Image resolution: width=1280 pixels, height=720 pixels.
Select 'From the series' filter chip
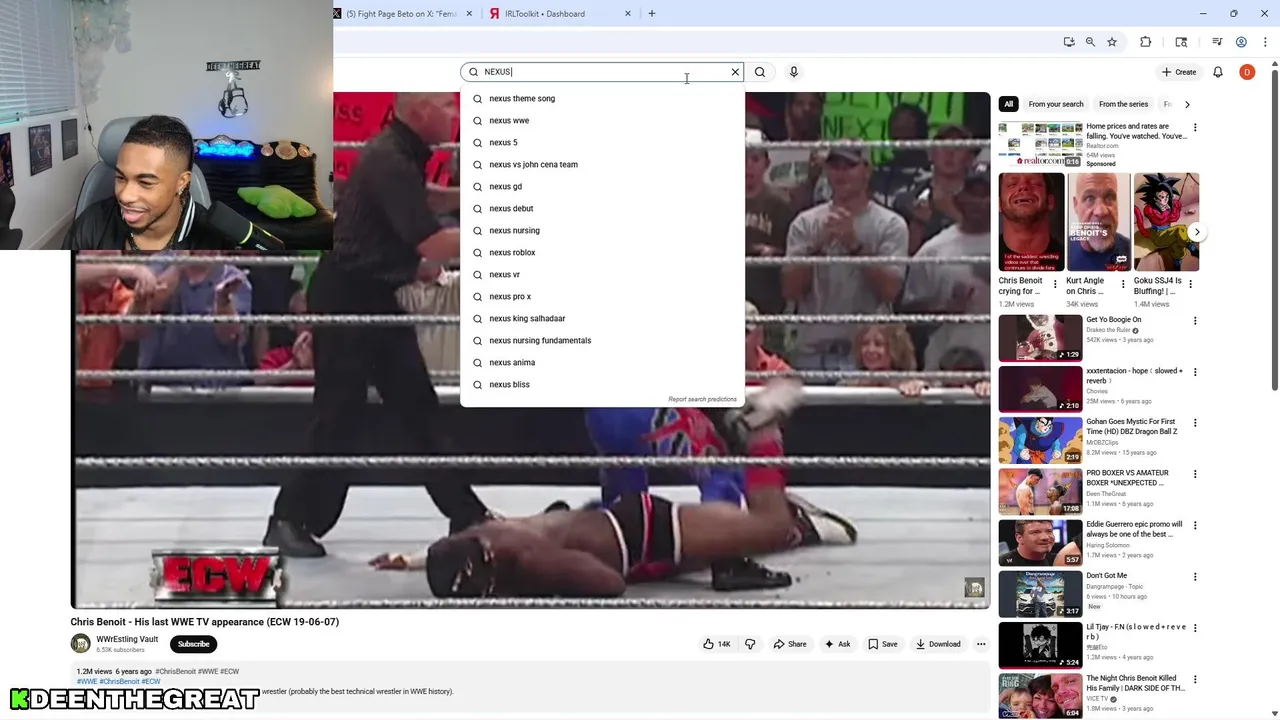click(x=1123, y=104)
